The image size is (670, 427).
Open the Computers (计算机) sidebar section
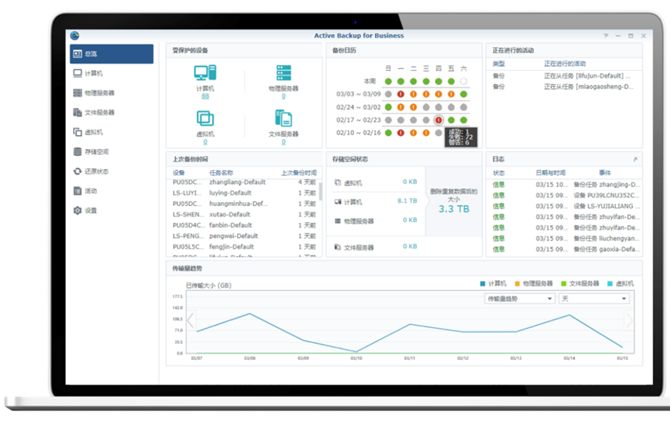click(x=112, y=74)
